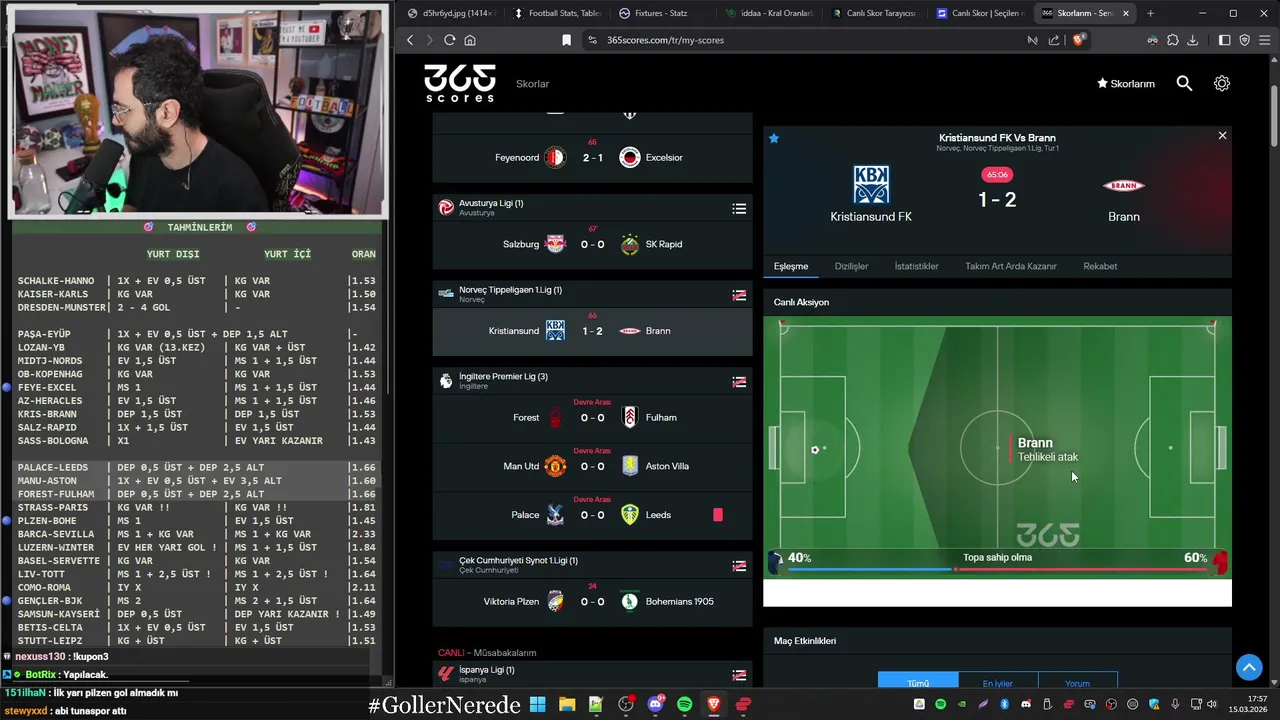Open the Feyenoord 2-1 Excelsior match
This screenshot has height=720, width=1280.
click(x=592, y=157)
